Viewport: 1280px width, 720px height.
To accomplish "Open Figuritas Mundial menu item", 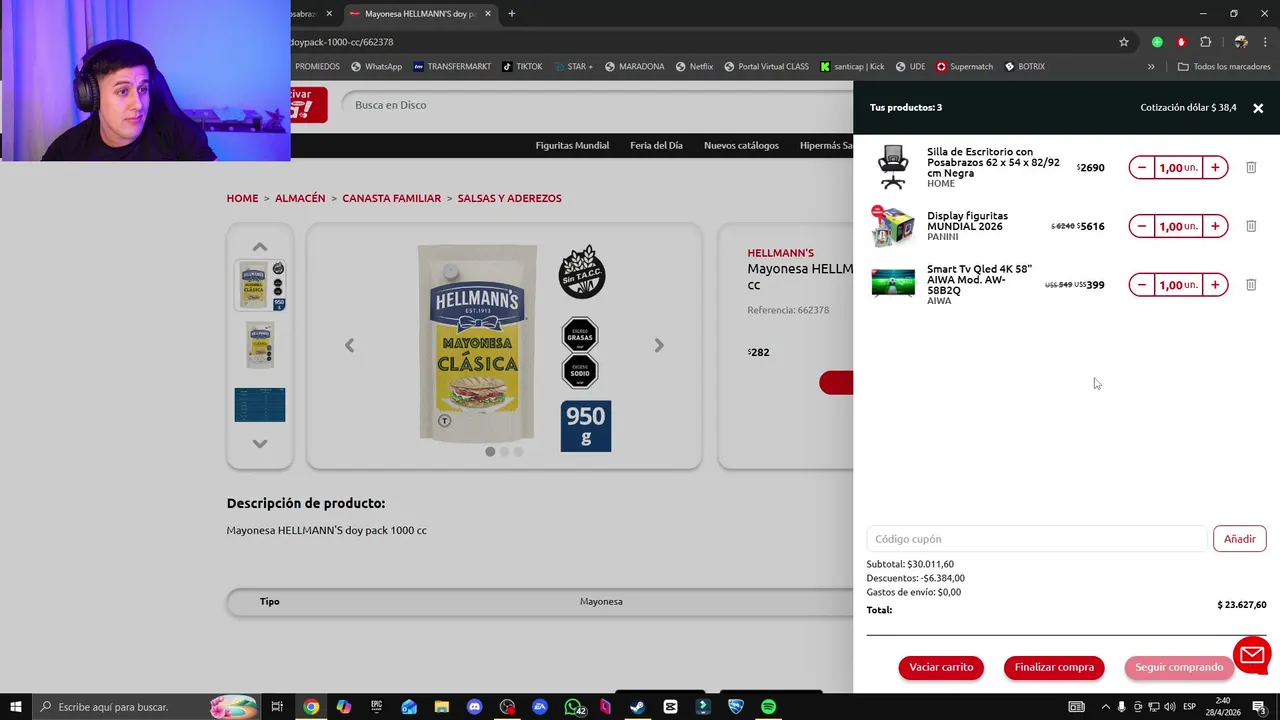I will pyautogui.click(x=572, y=145).
